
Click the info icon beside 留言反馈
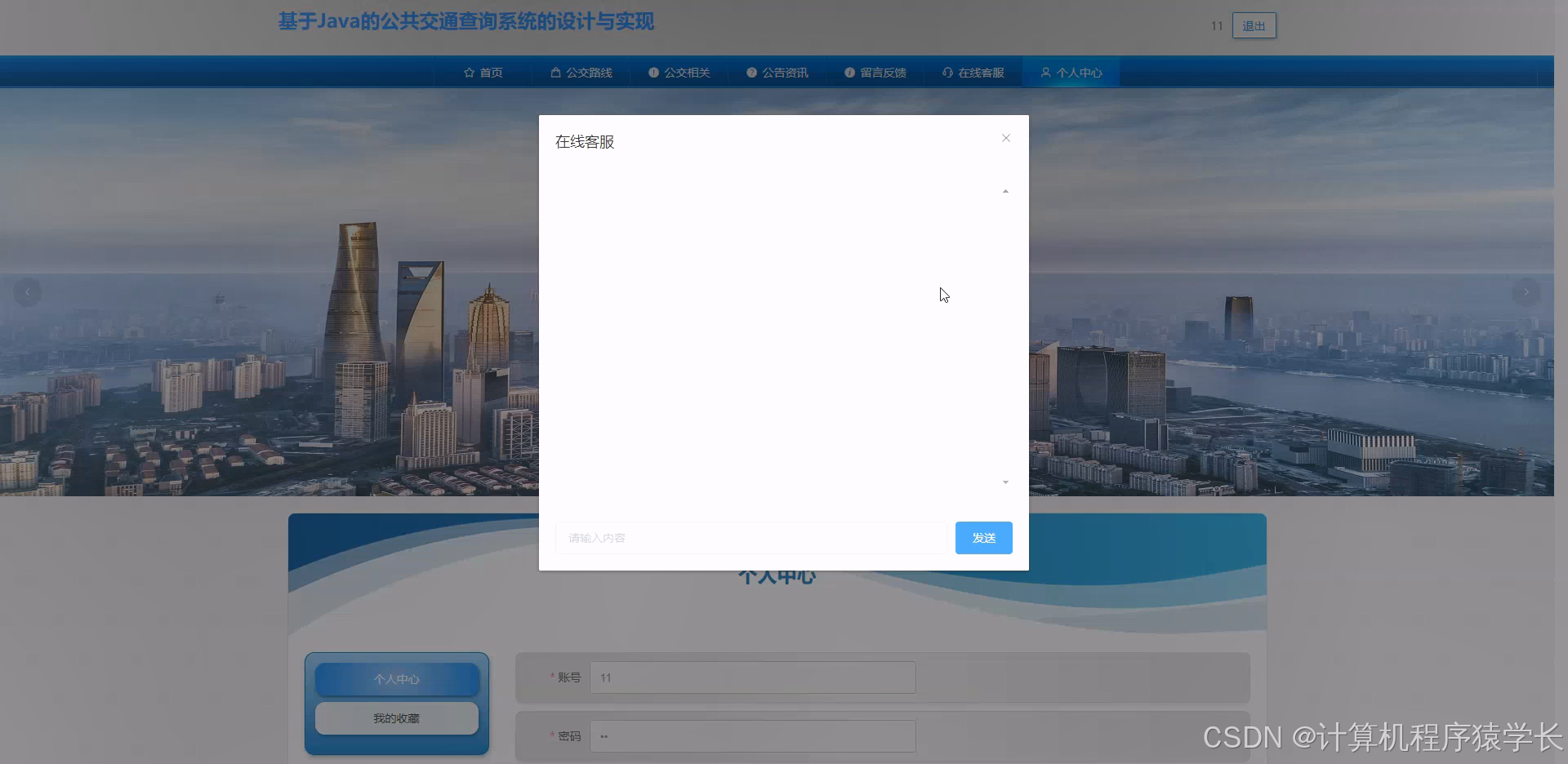tap(849, 72)
